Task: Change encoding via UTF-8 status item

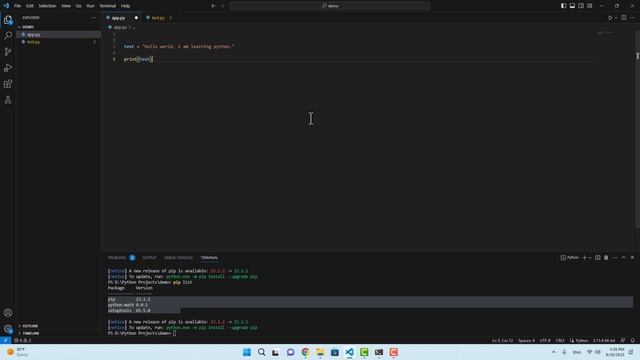Action: (545, 340)
